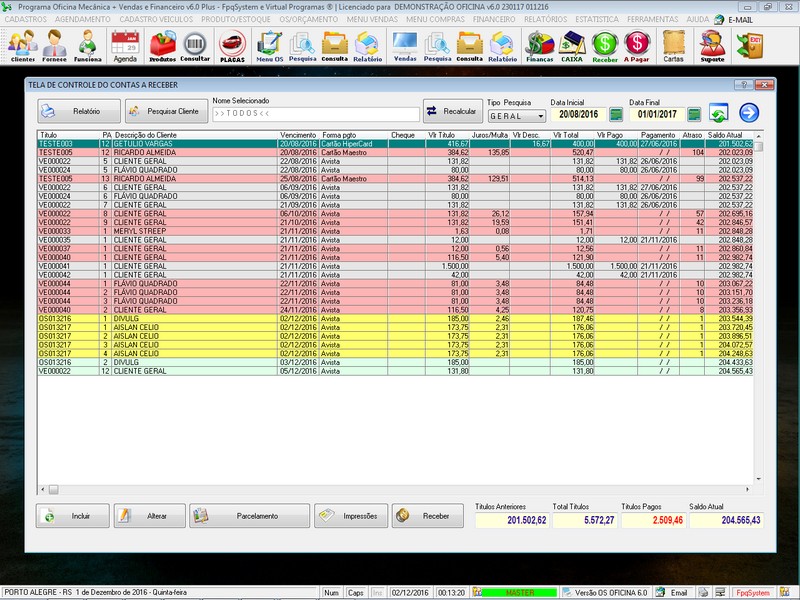The image size is (800, 600).
Task: Click the Vencimento column header
Action: [x=298, y=135]
